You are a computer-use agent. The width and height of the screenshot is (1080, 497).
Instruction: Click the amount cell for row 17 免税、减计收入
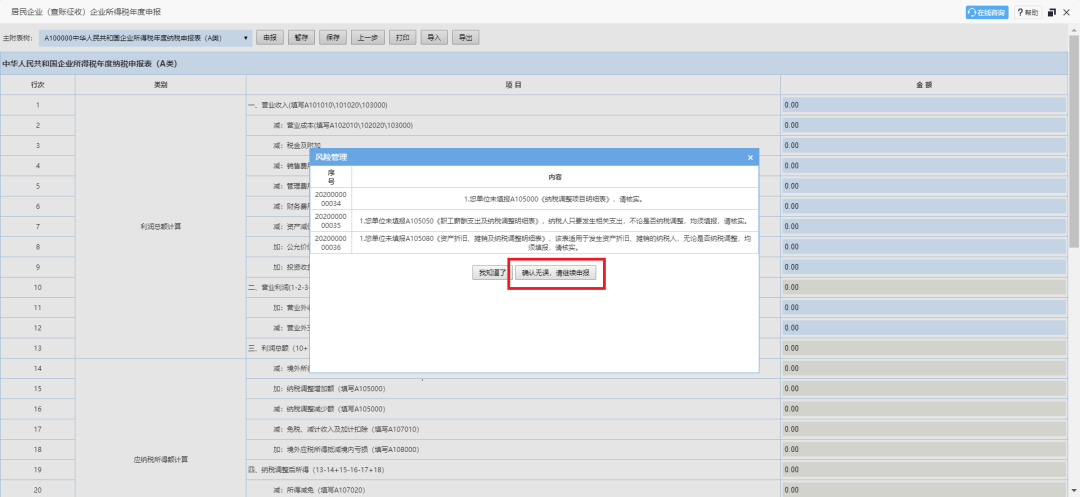click(x=924, y=430)
